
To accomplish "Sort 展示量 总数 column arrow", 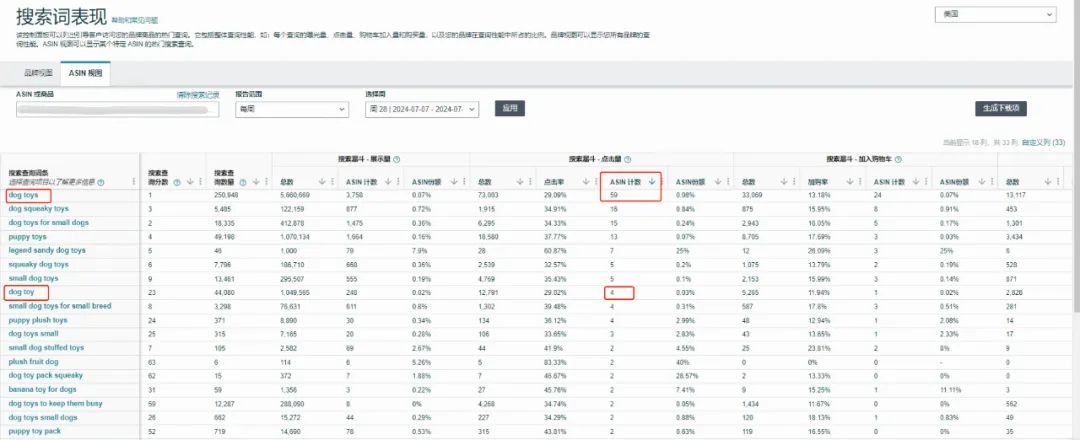I will [x=322, y=182].
